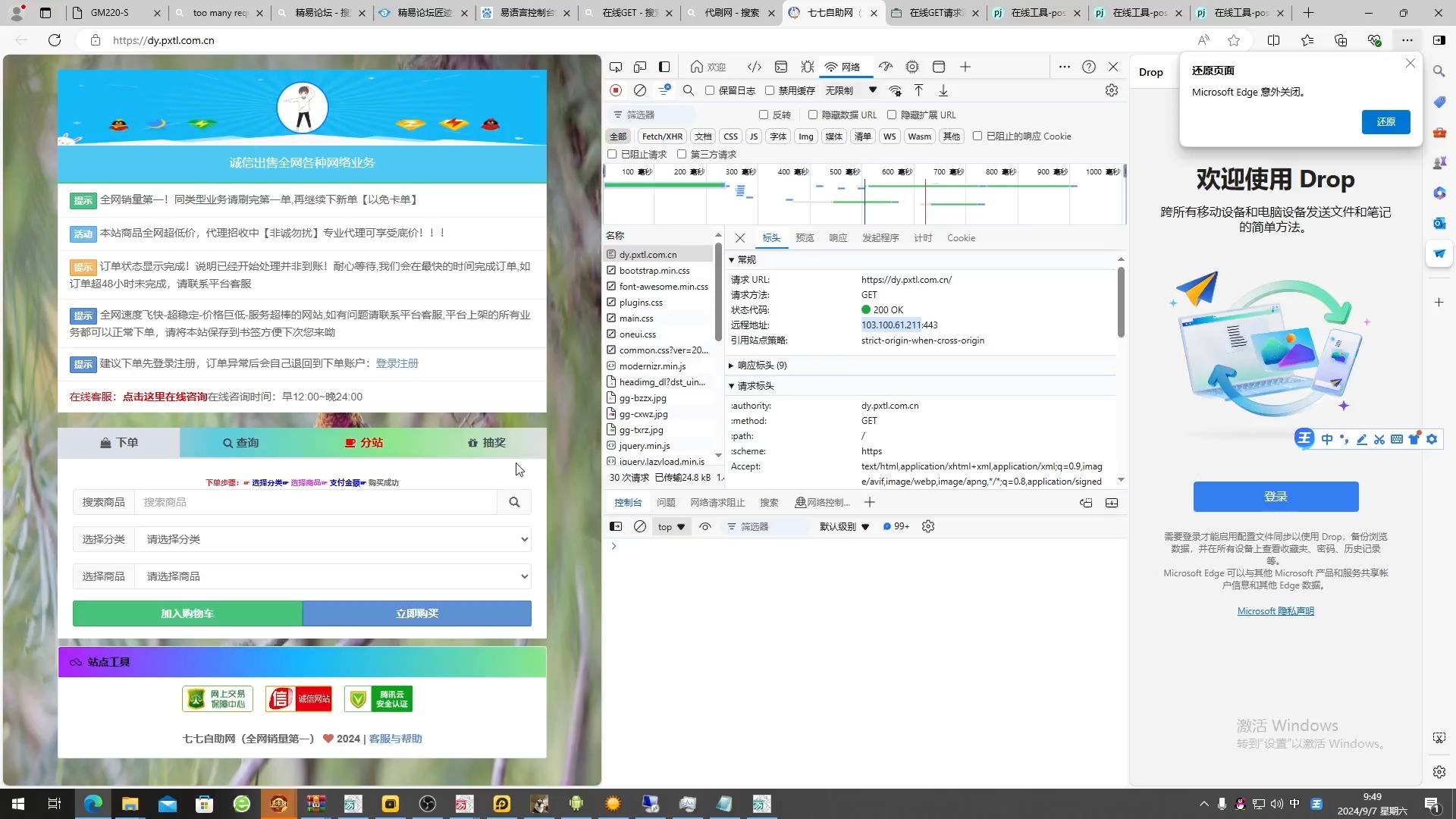Screen dimensions: 1456x819
Task: Open the Cookie tab in request details
Action: click(961, 237)
